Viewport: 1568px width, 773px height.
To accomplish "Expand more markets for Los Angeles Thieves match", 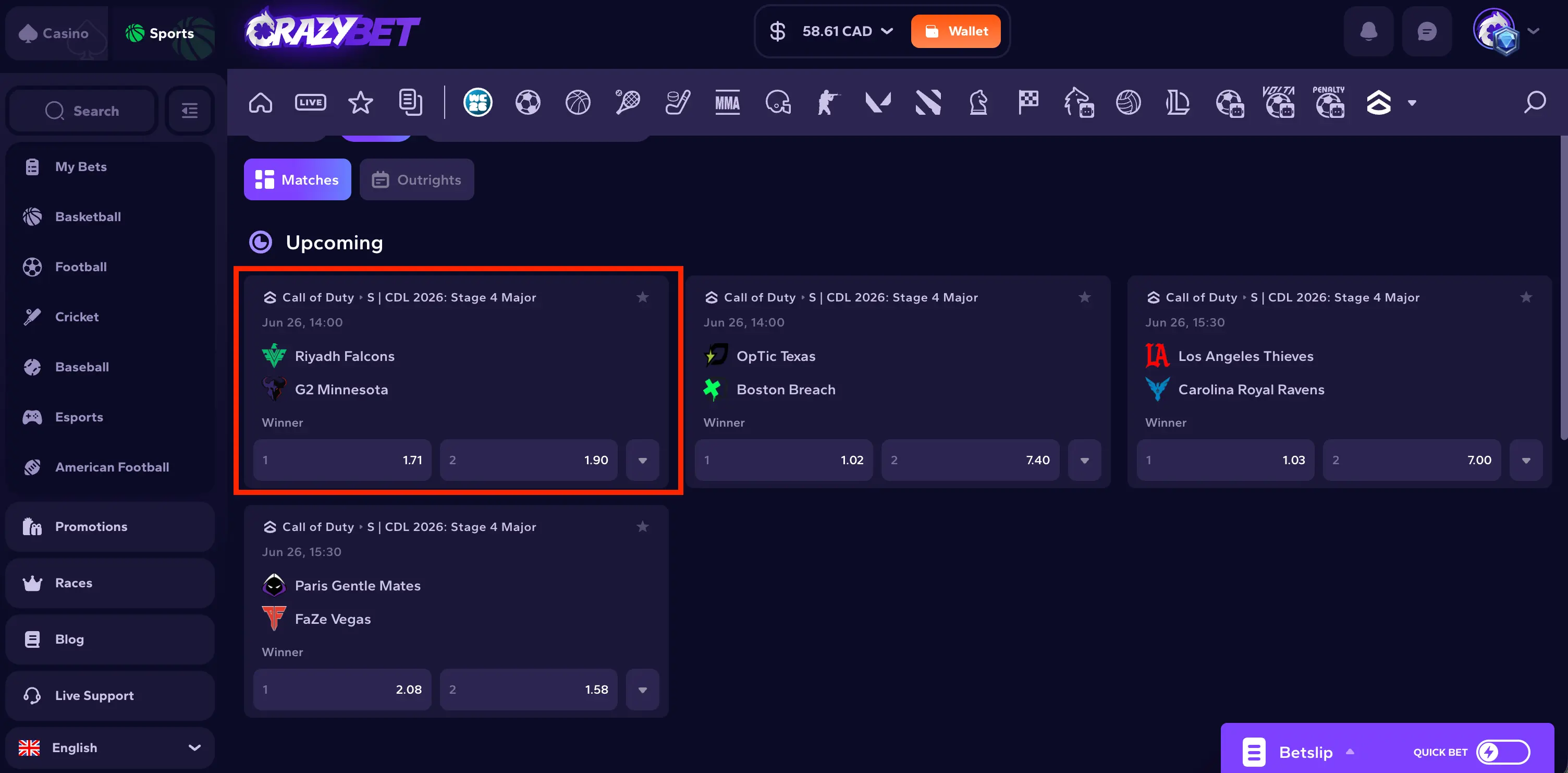I will [x=1526, y=460].
